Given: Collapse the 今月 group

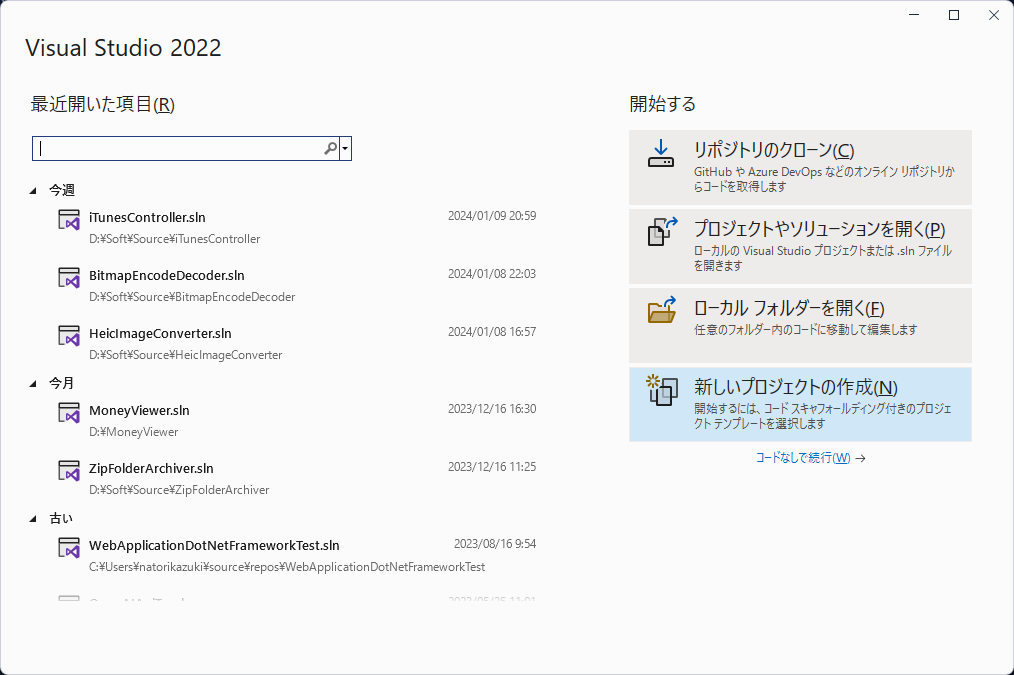Looking at the screenshot, I should 35,383.
